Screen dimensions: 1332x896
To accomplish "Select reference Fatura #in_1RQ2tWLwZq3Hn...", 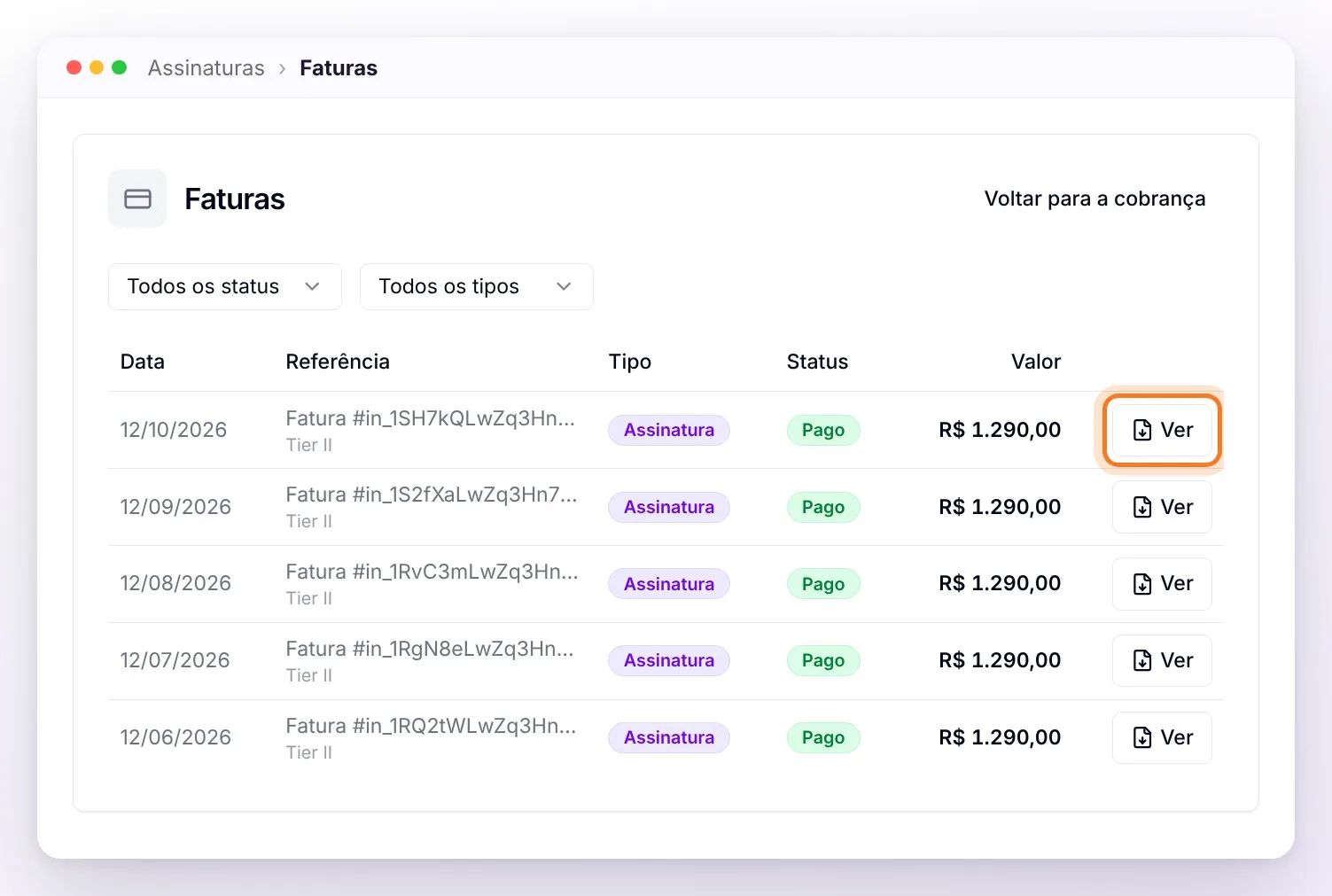I will (431, 726).
